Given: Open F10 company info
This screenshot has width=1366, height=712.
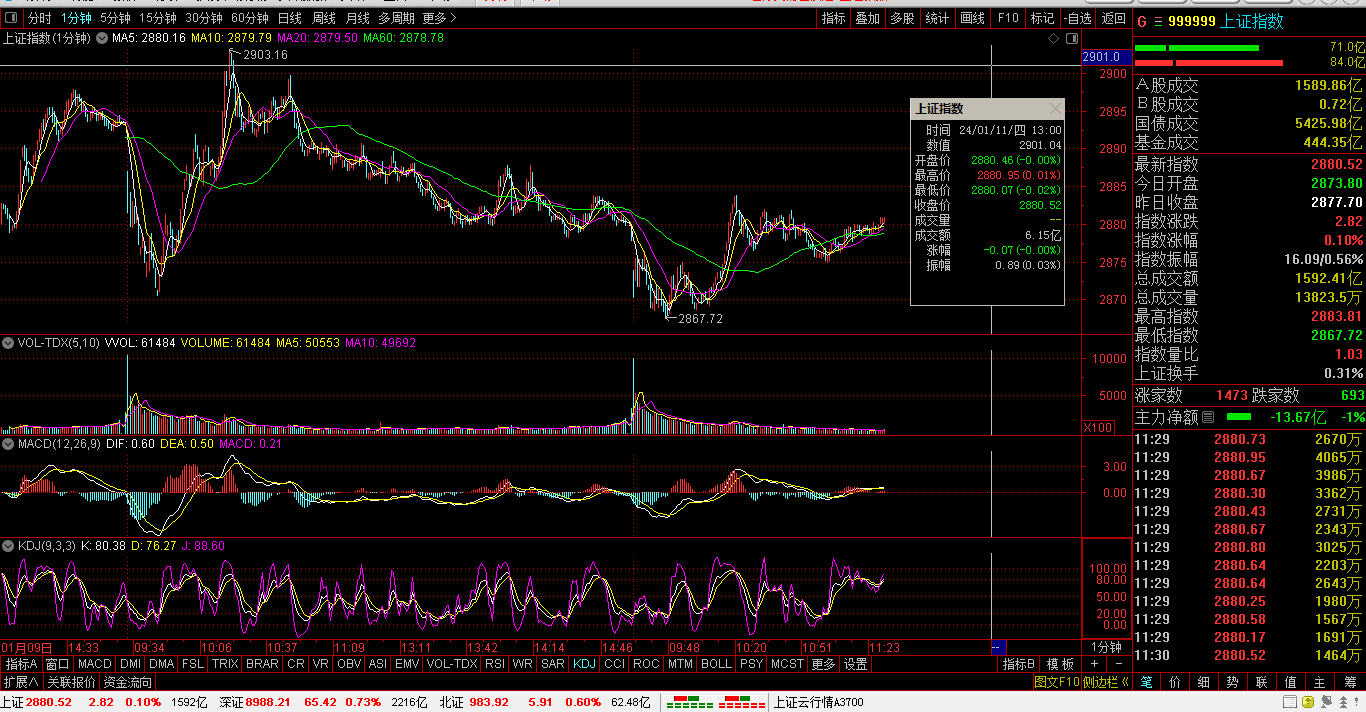Looking at the screenshot, I should tap(1008, 18).
